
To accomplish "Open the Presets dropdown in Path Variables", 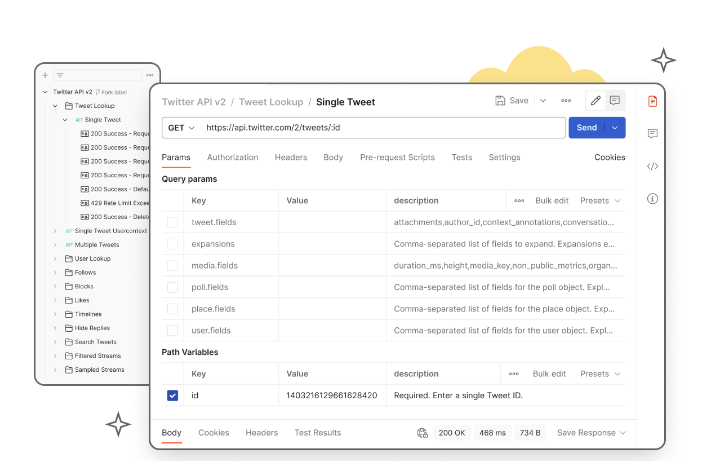I will 600,374.
